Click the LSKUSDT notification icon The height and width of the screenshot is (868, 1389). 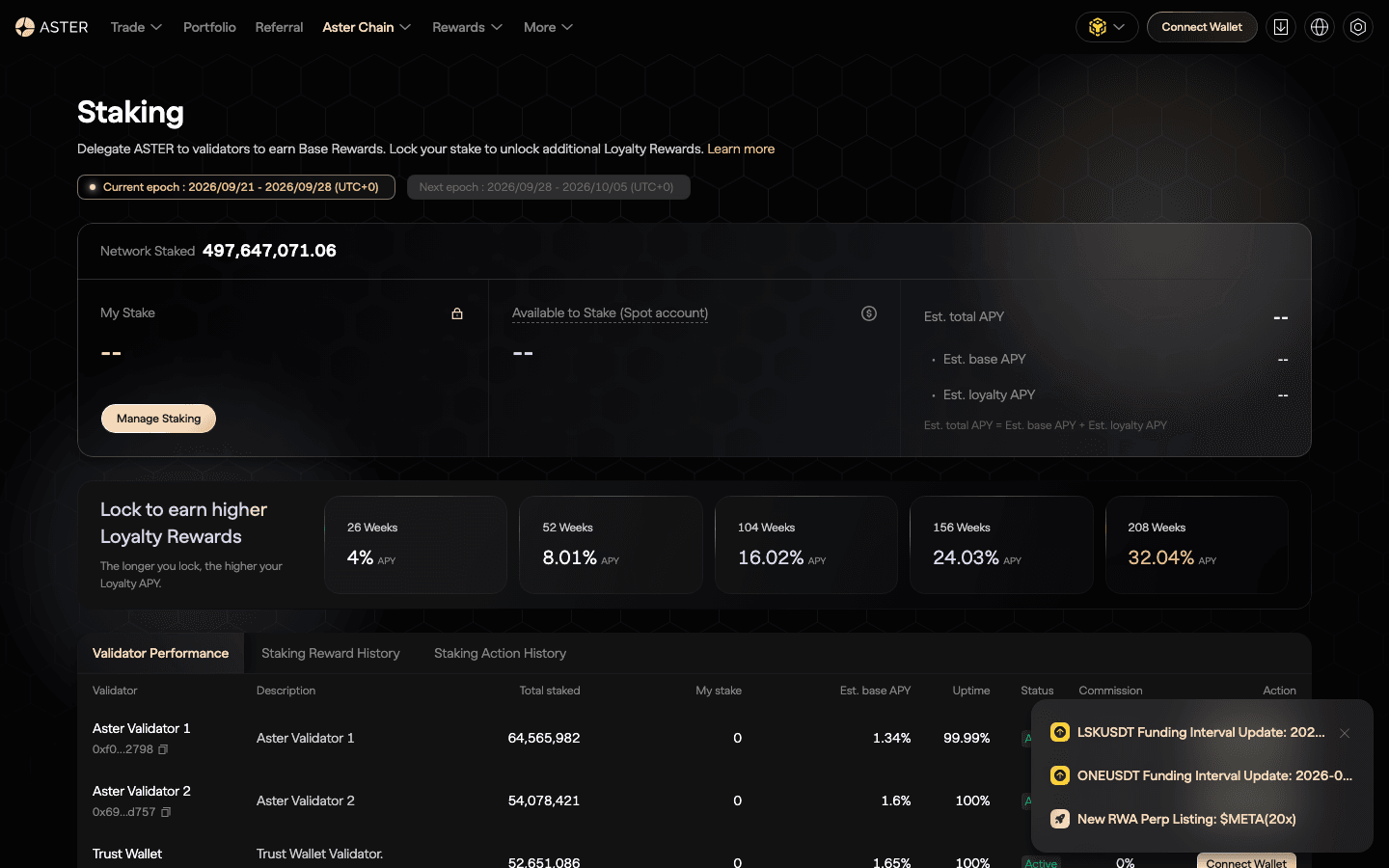tap(1060, 732)
